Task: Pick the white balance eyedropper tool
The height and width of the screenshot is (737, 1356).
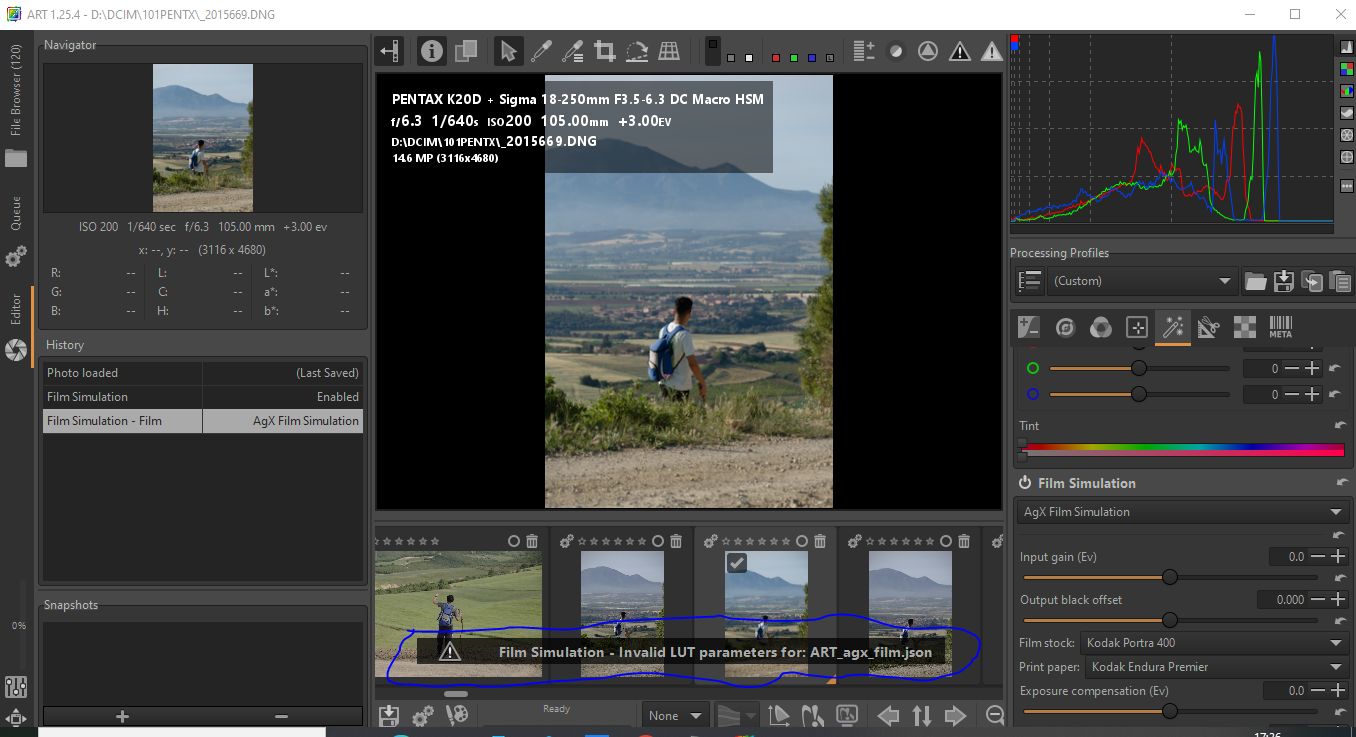Action: pyautogui.click(x=540, y=51)
